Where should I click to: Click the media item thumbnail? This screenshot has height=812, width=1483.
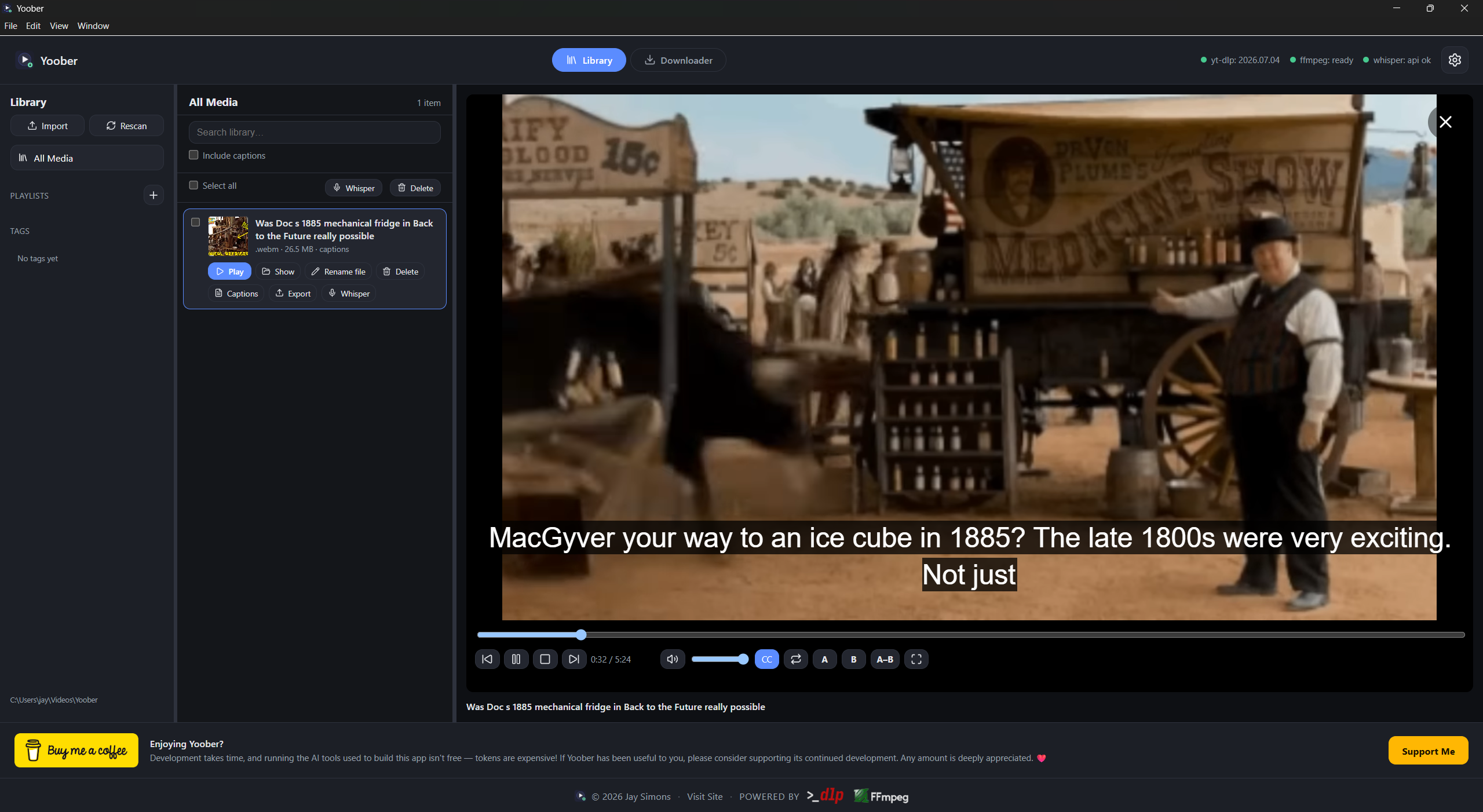pyautogui.click(x=228, y=236)
